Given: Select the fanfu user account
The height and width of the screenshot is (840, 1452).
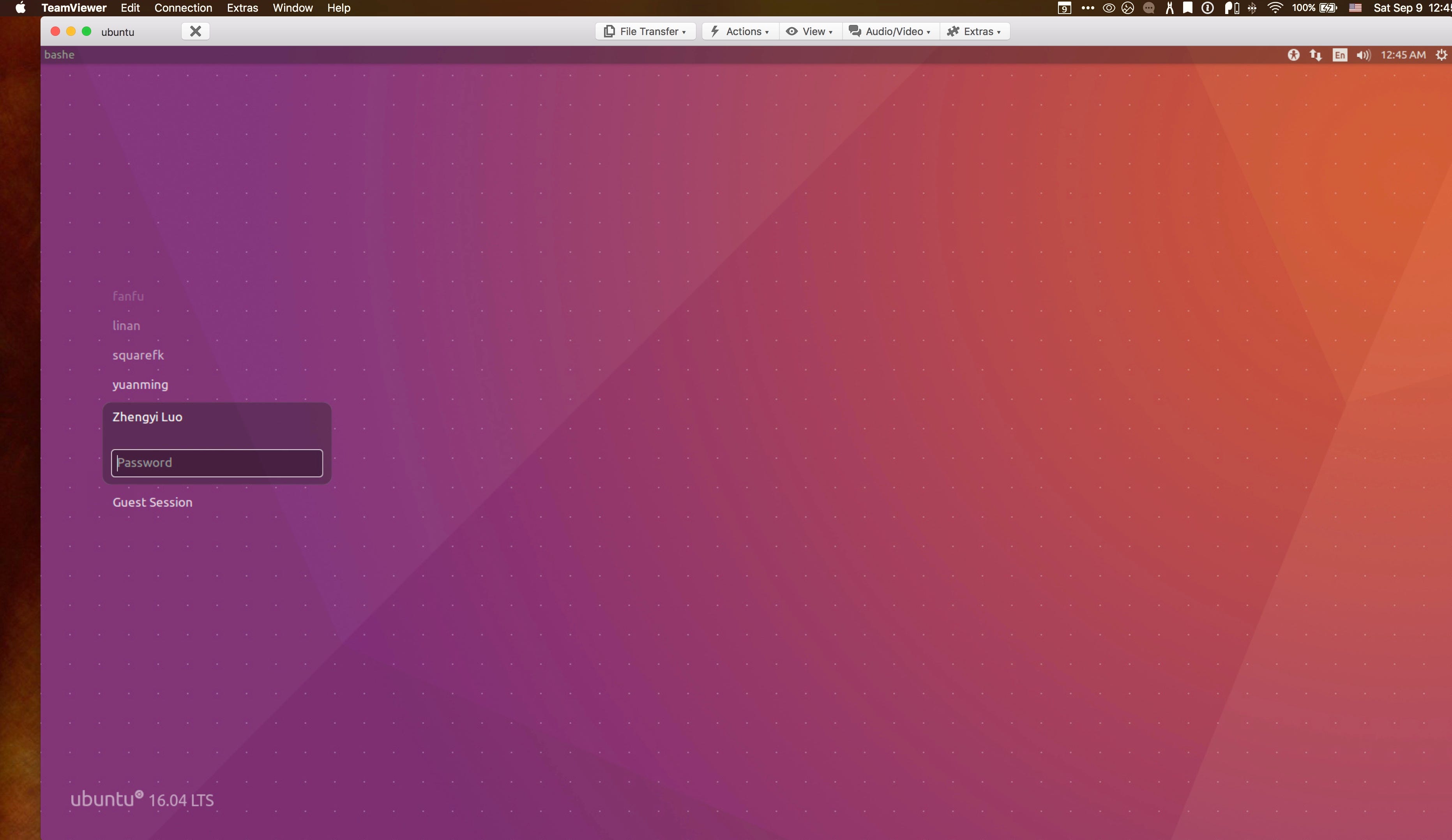Looking at the screenshot, I should click(x=128, y=296).
